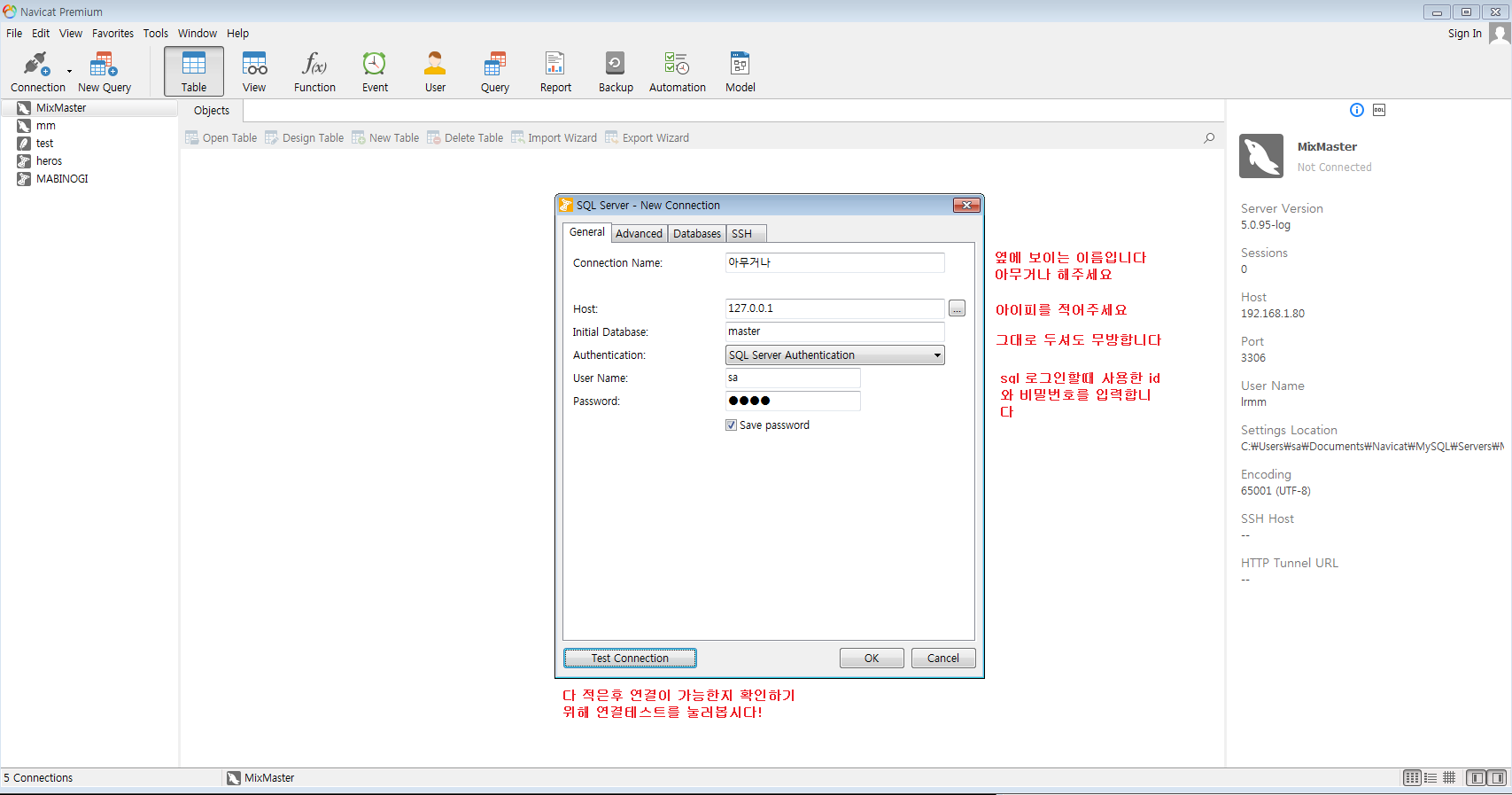Open the Function toolbar icon
Image resolution: width=1512 pixels, height=795 pixels.
click(x=314, y=72)
